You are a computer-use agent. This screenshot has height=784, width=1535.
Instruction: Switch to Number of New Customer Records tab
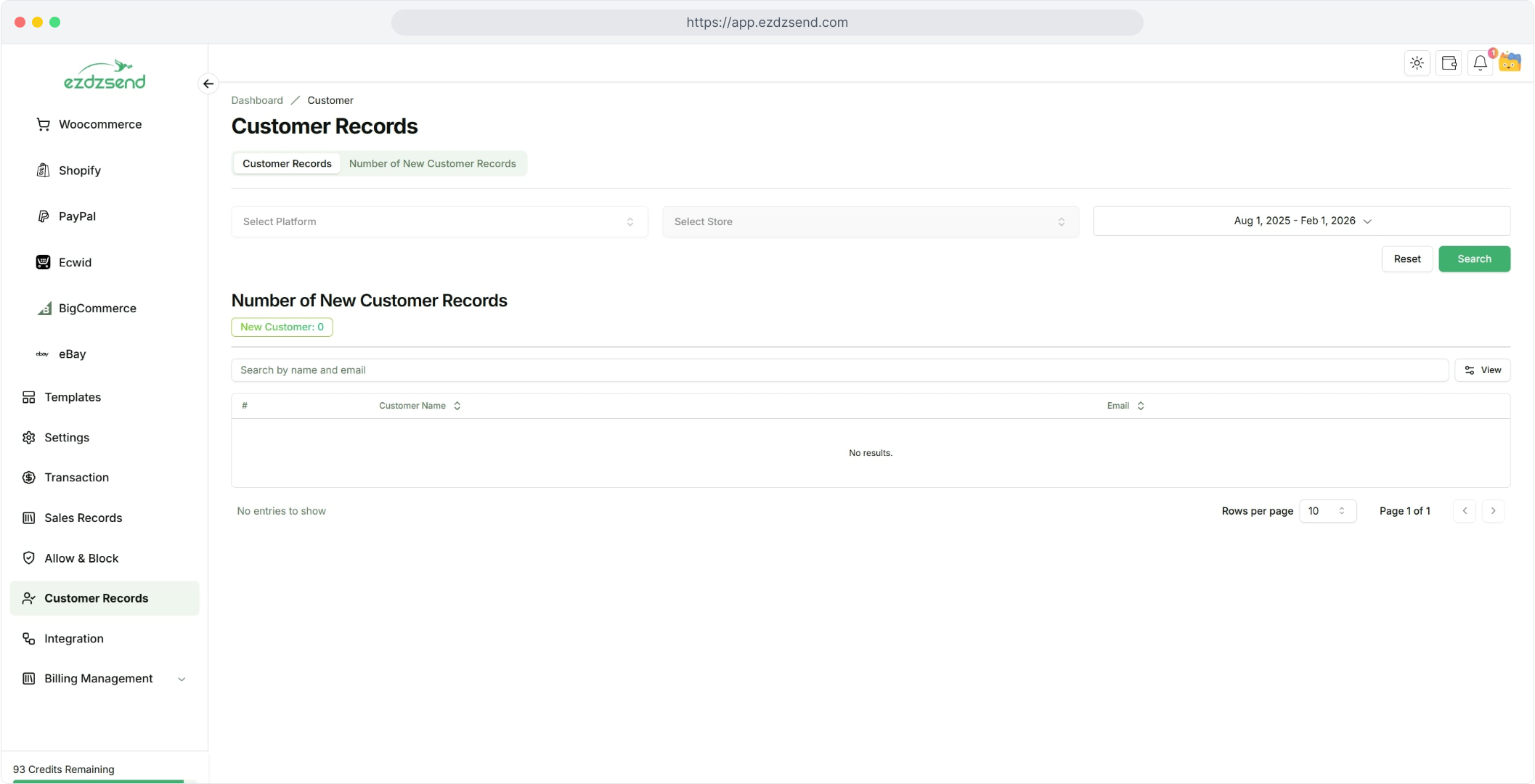(x=432, y=163)
